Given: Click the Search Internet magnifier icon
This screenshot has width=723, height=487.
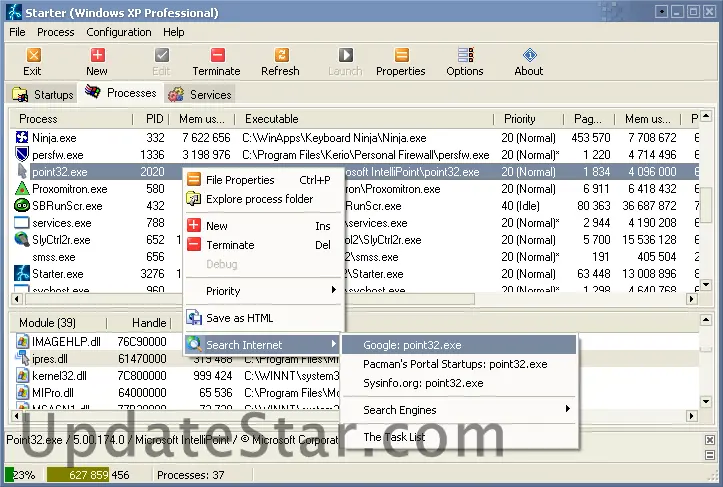Looking at the screenshot, I should point(194,344).
